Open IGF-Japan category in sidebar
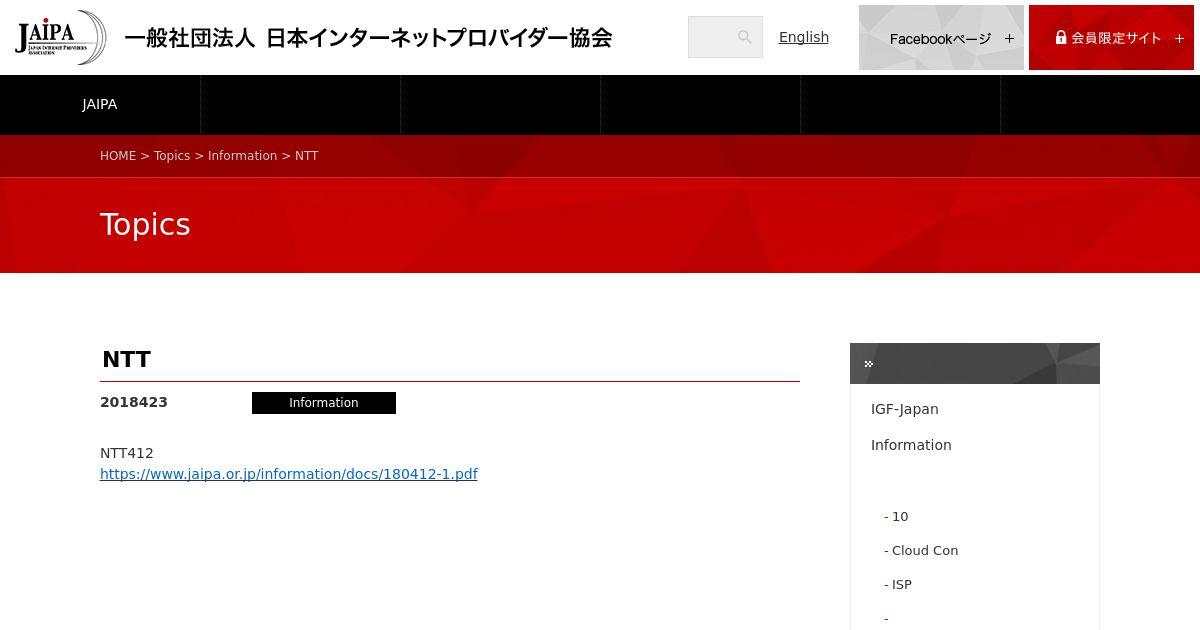 click(x=905, y=409)
